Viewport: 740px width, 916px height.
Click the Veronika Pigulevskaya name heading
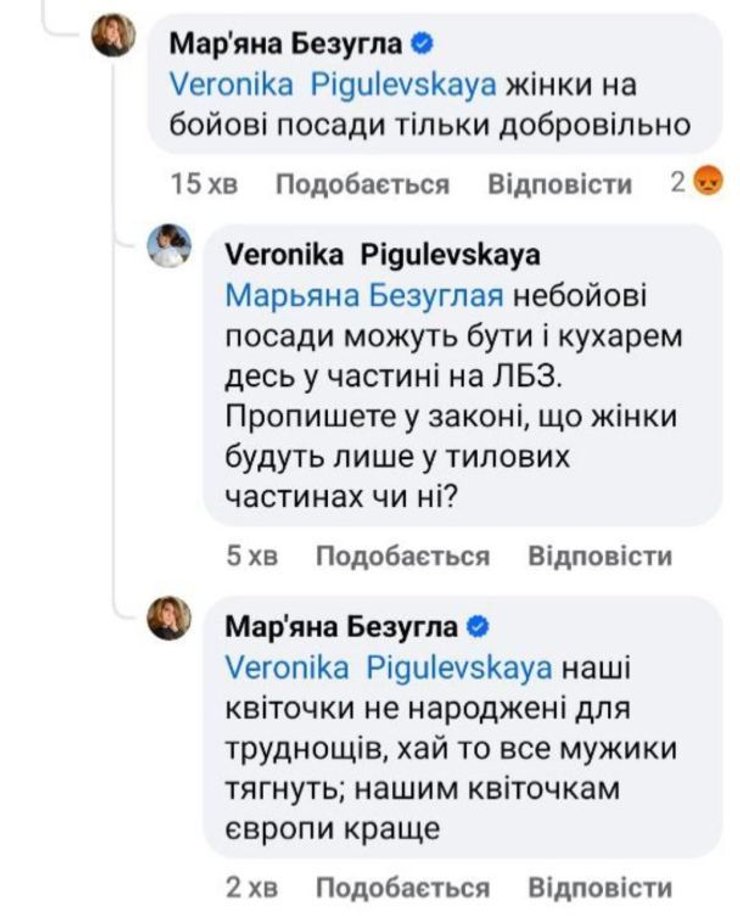pyautogui.click(x=387, y=254)
